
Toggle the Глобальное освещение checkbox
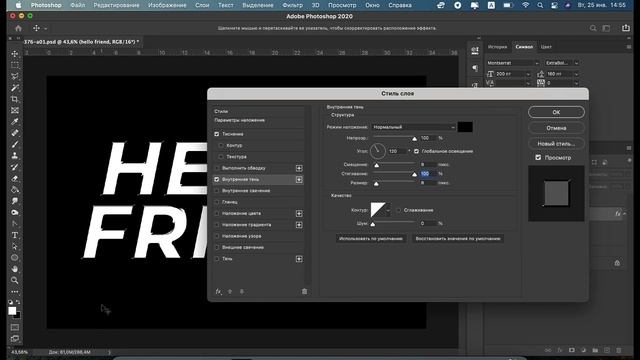pyautogui.click(x=416, y=151)
